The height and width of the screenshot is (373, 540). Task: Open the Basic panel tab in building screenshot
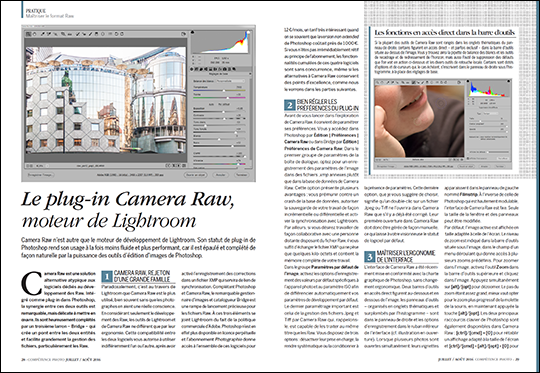191,69
